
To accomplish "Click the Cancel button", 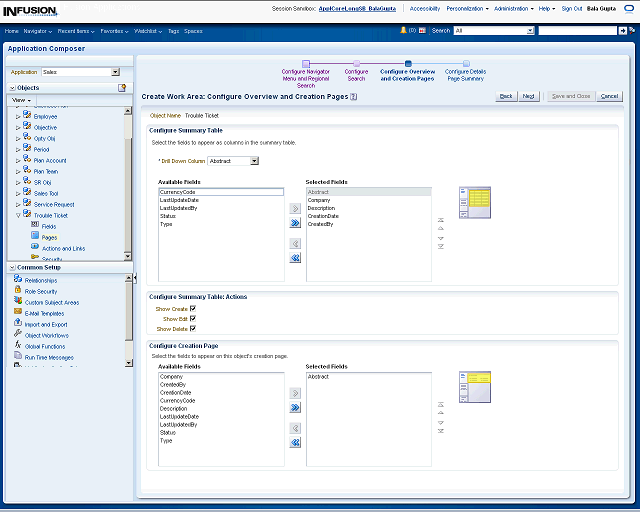I will (x=609, y=96).
